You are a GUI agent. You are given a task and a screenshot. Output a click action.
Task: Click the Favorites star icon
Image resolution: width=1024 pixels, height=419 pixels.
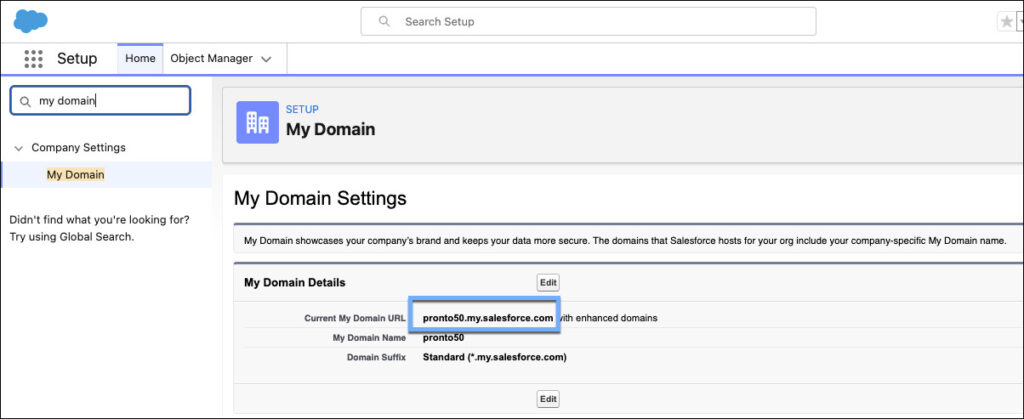click(x=1005, y=22)
